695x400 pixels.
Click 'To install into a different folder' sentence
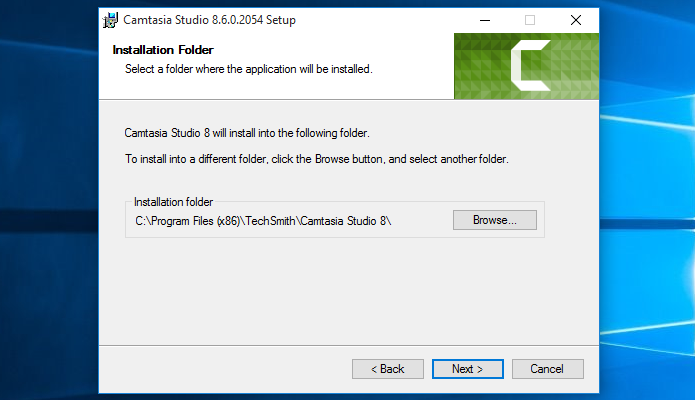[316, 159]
